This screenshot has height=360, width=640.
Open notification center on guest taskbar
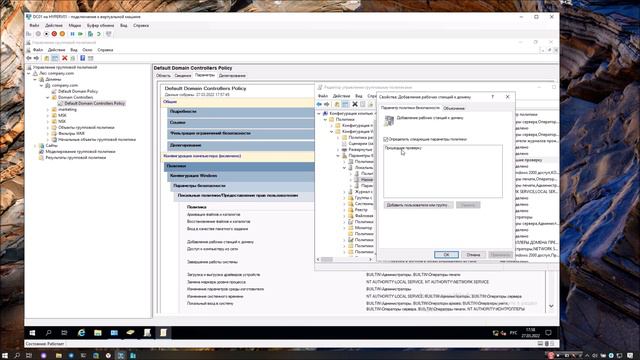coord(549,333)
